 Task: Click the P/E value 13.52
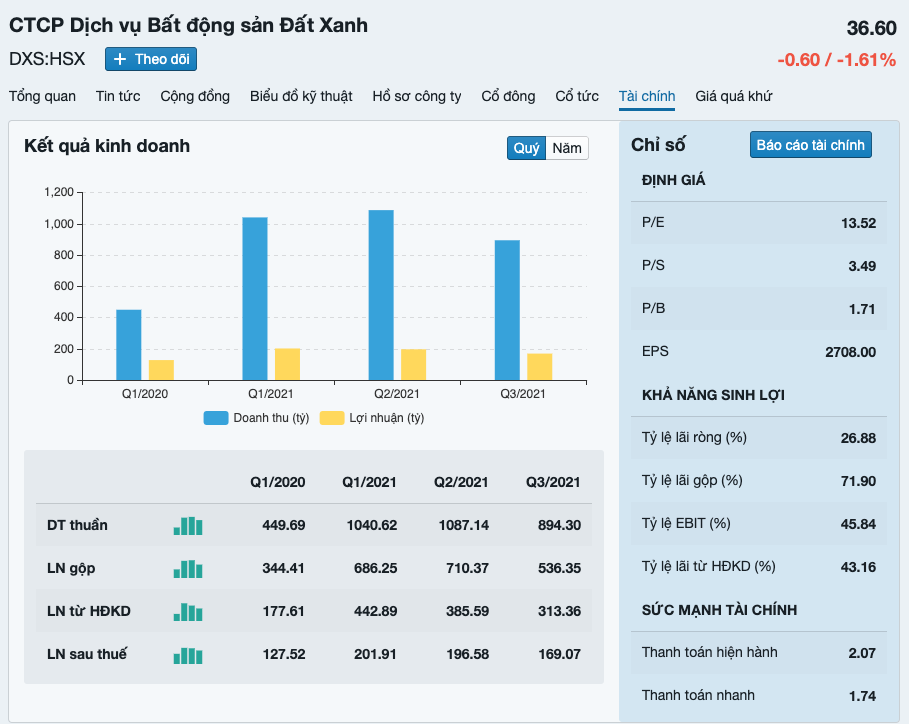click(x=859, y=223)
